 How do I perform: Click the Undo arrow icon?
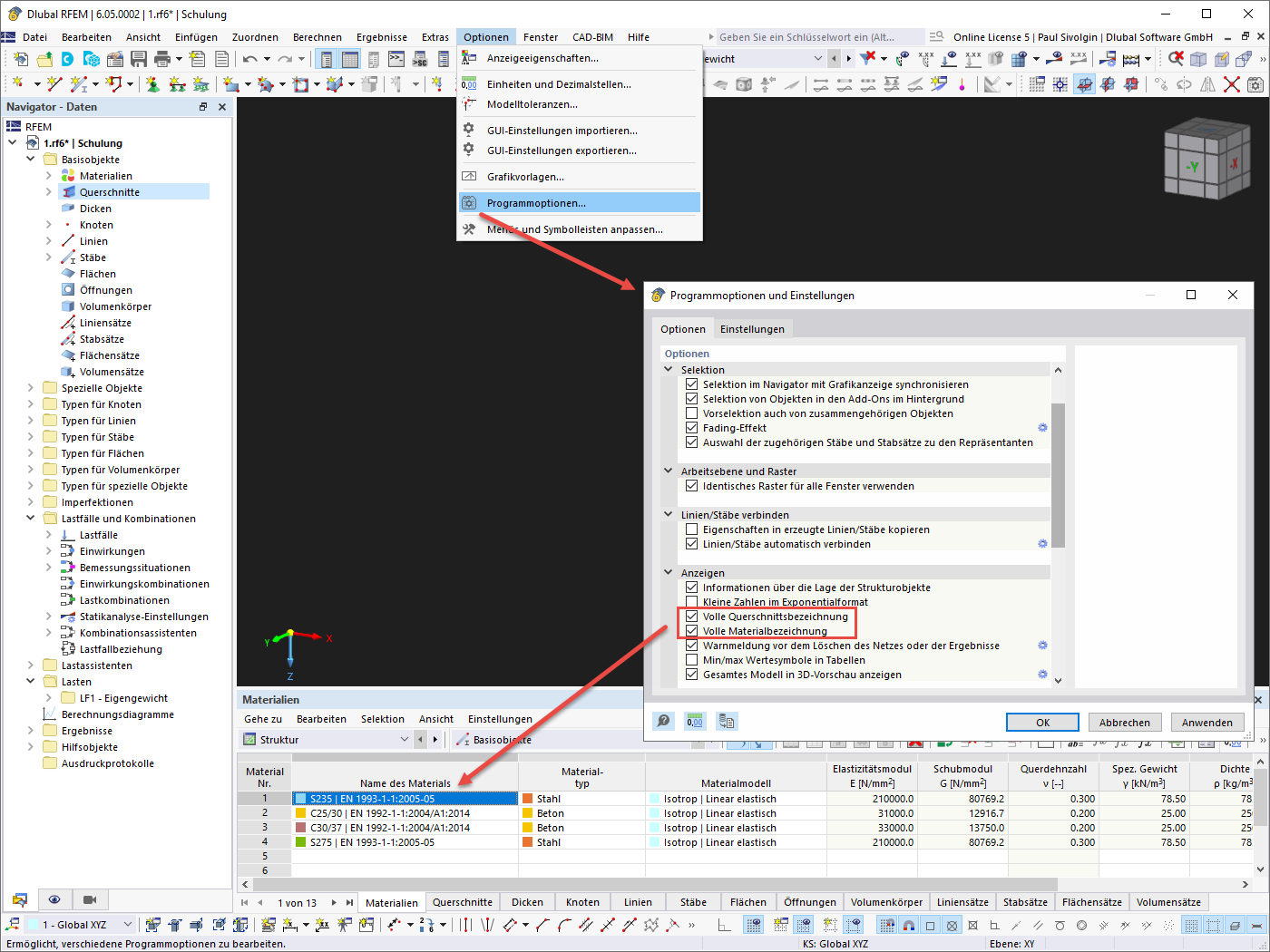[x=249, y=59]
